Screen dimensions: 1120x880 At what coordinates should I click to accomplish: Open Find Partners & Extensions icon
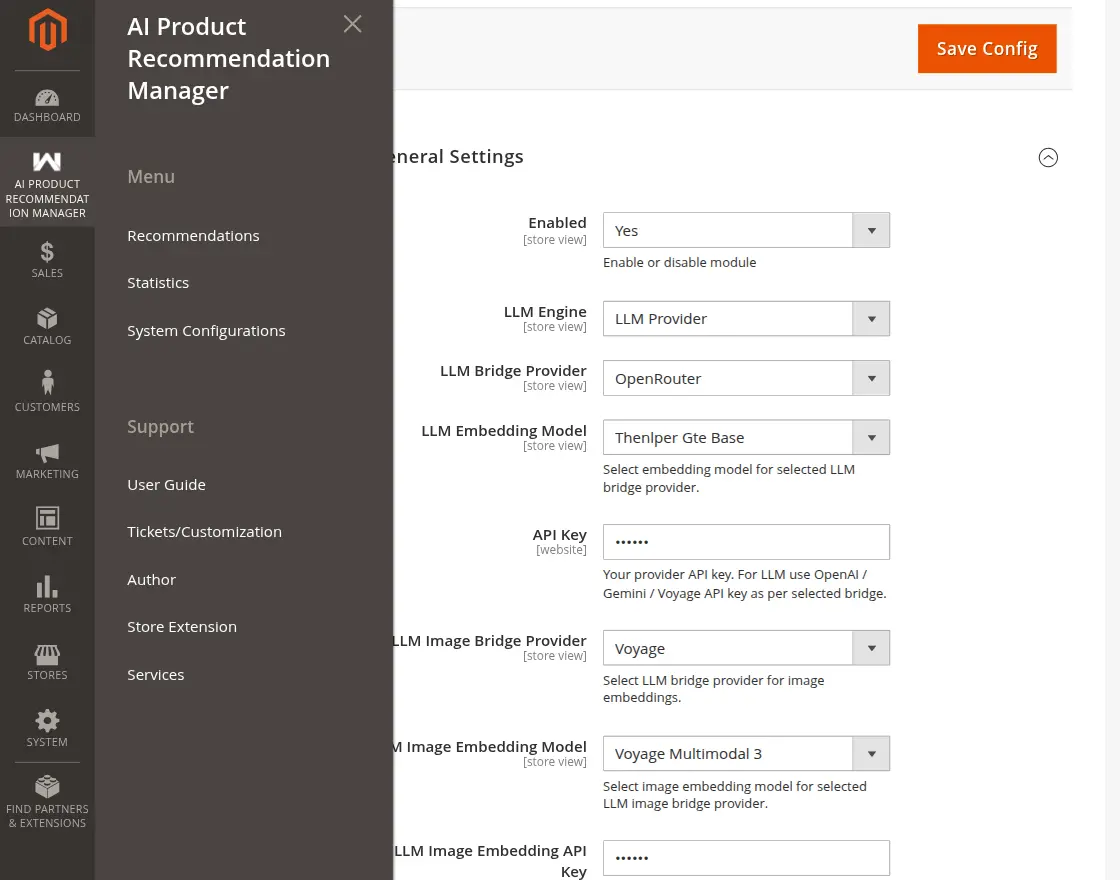point(47,802)
